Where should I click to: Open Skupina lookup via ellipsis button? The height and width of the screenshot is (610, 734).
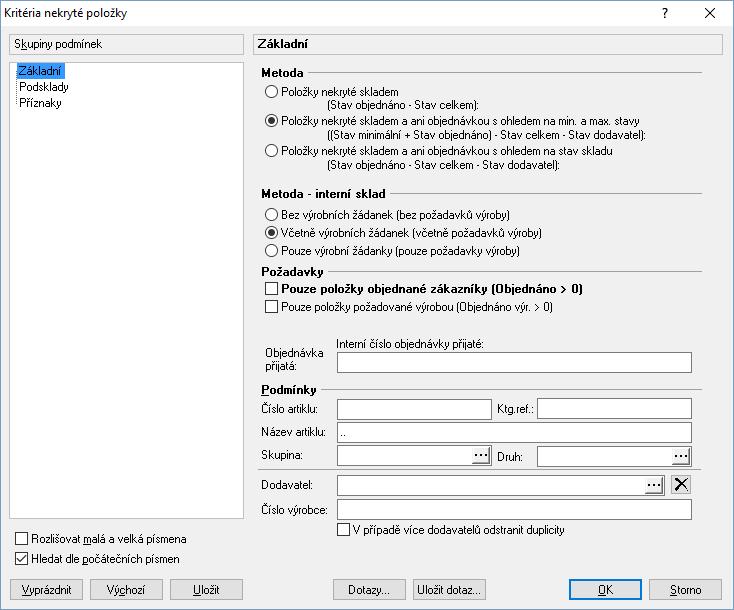click(x=481, y=455)
